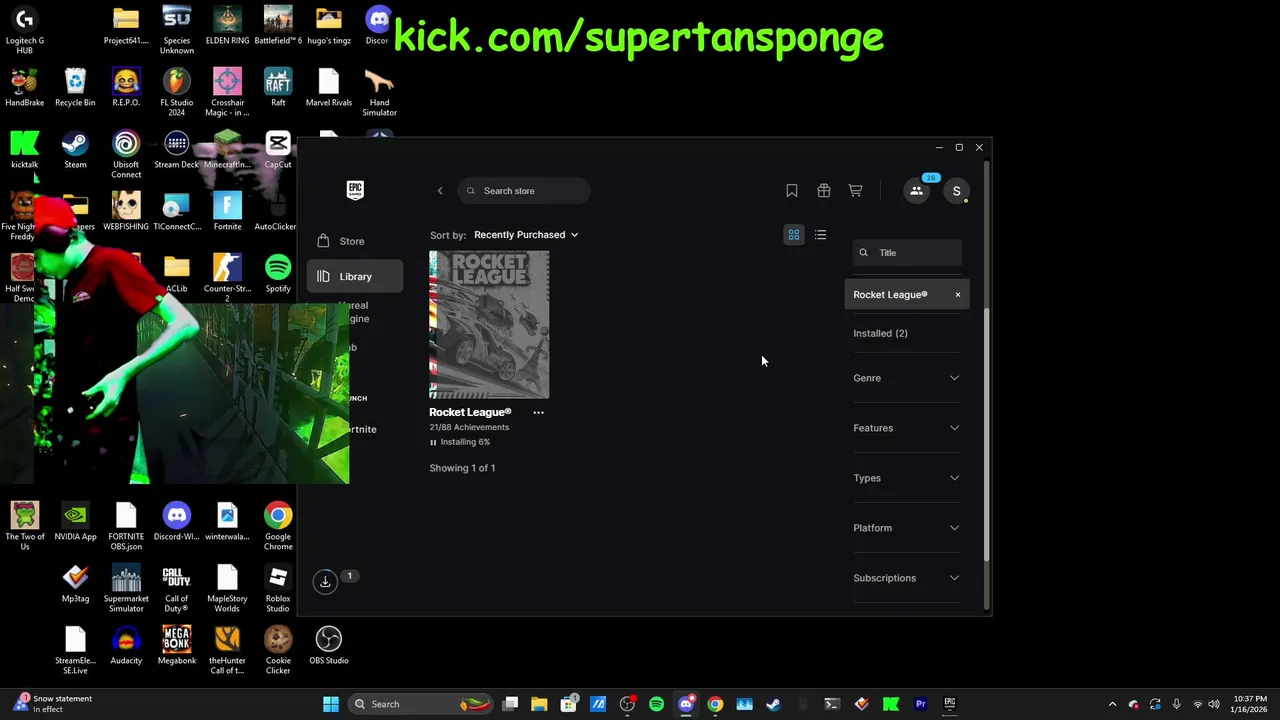This screenshot has height=720, width=1280.
Task: Open the launcher downloads icon
Action: click(325, 581)
